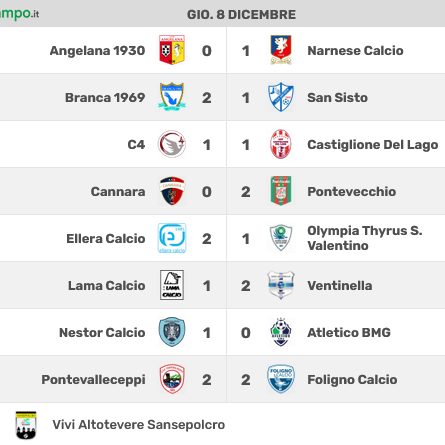The image size is (445, 445).
Task: Click the San Sisto team crest
Action: point(281,97)
